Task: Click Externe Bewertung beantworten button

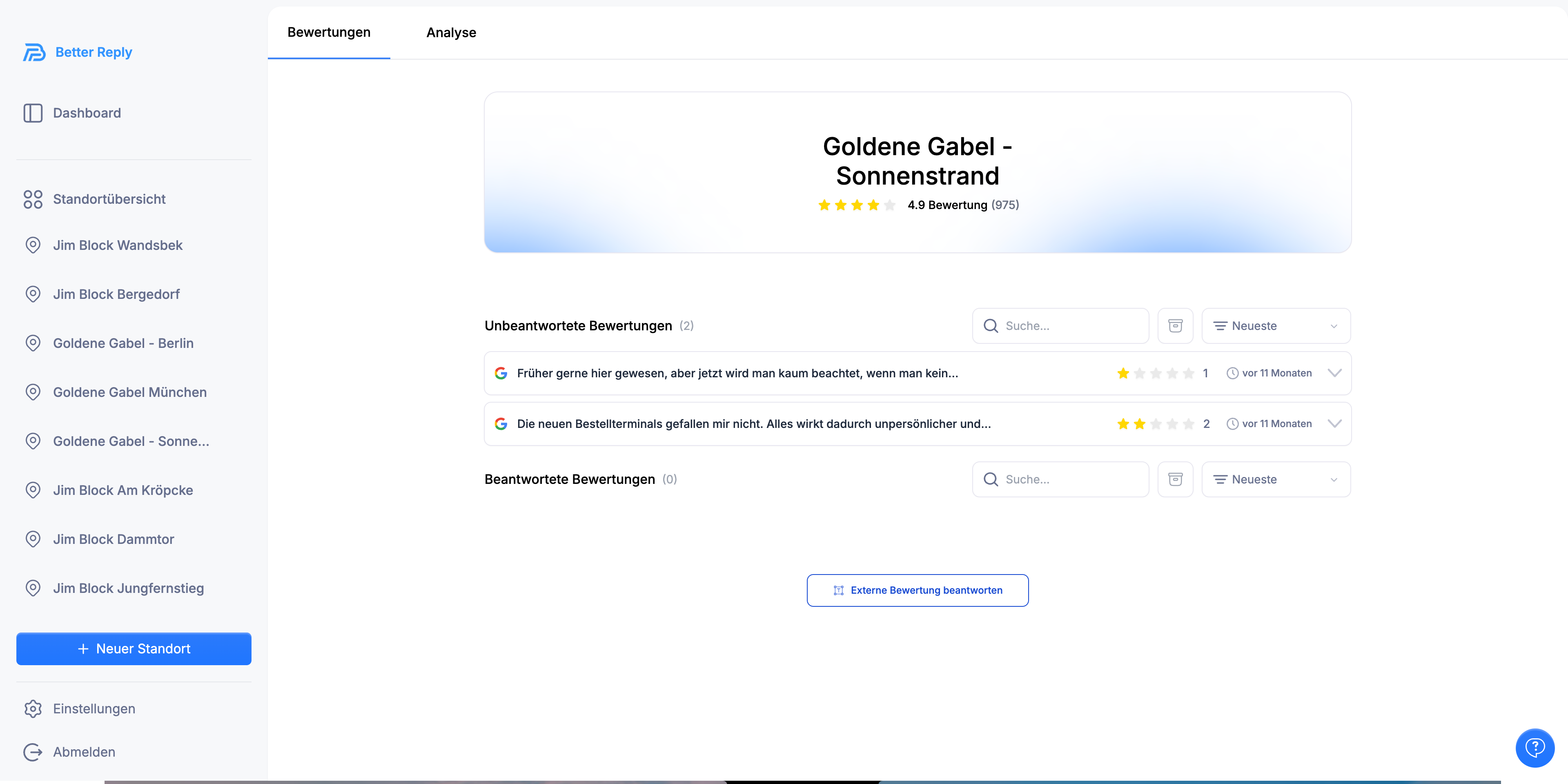Action: pos(917,590)
